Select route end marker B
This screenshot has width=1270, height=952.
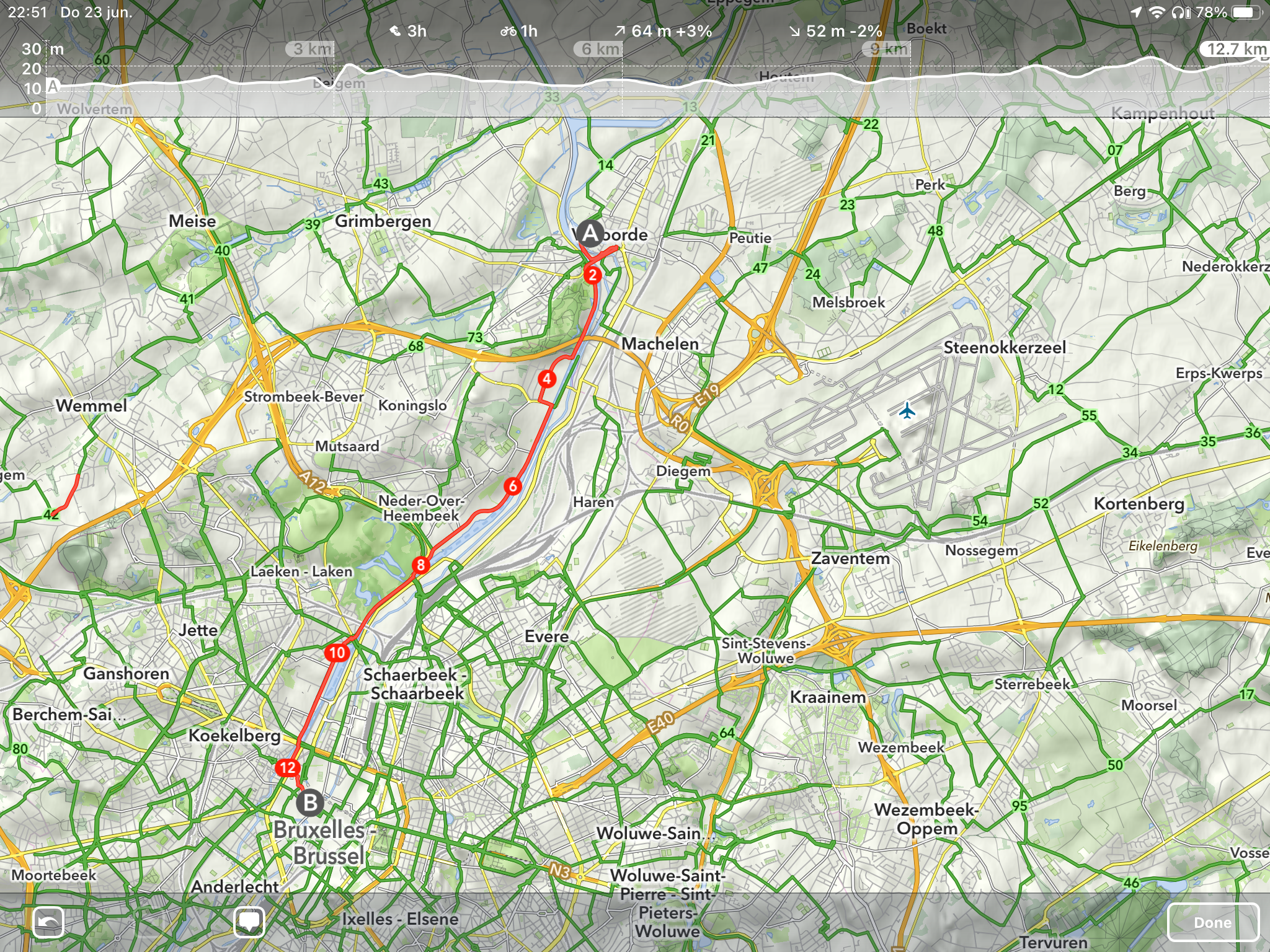310,803
